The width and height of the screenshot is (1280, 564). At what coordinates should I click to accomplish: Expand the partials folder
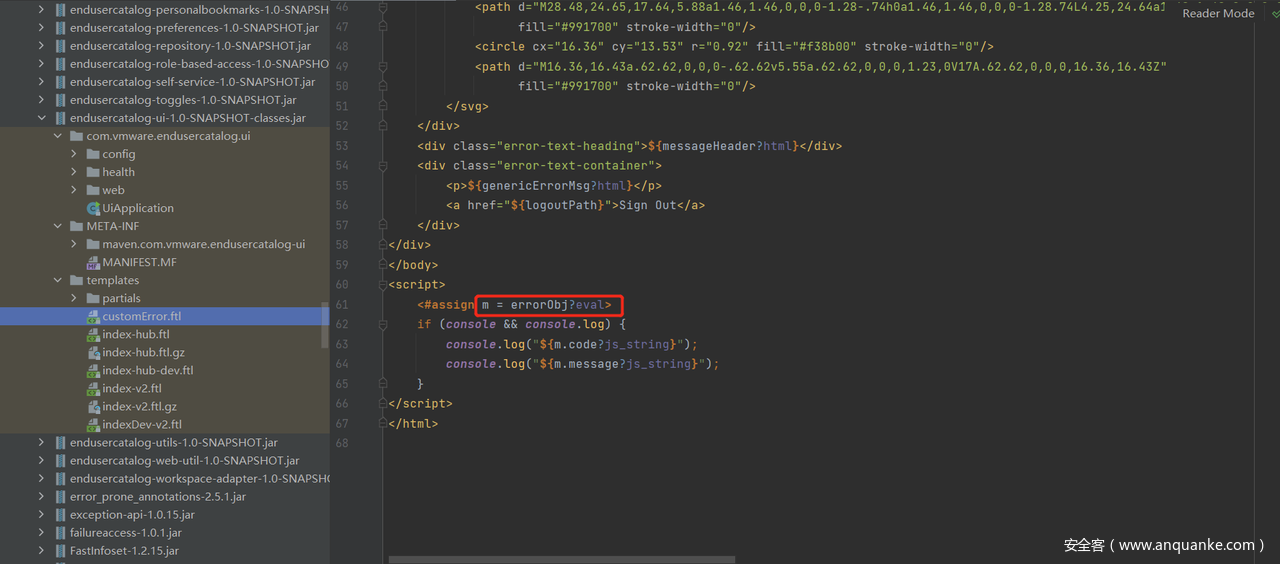[74, 298]
